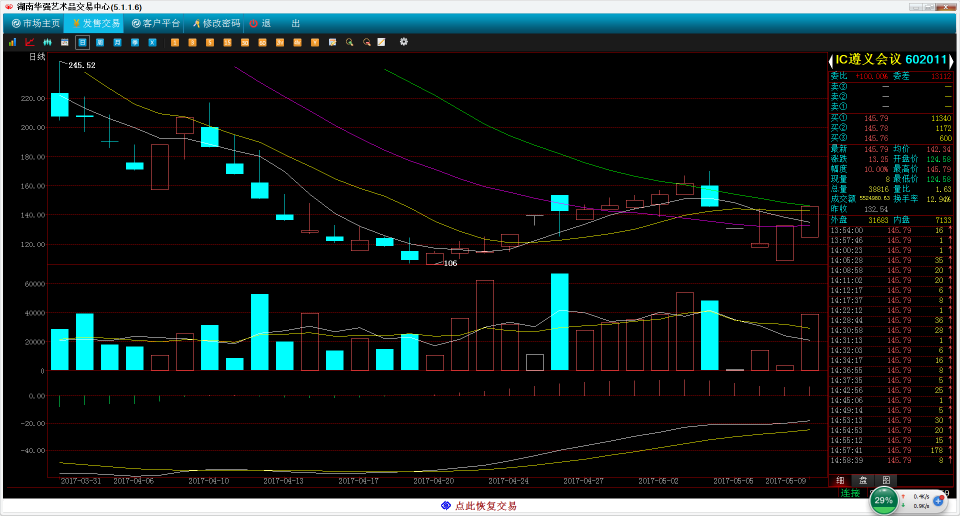Switch to the 图 tab in right panel

click(x=885, y=480)
